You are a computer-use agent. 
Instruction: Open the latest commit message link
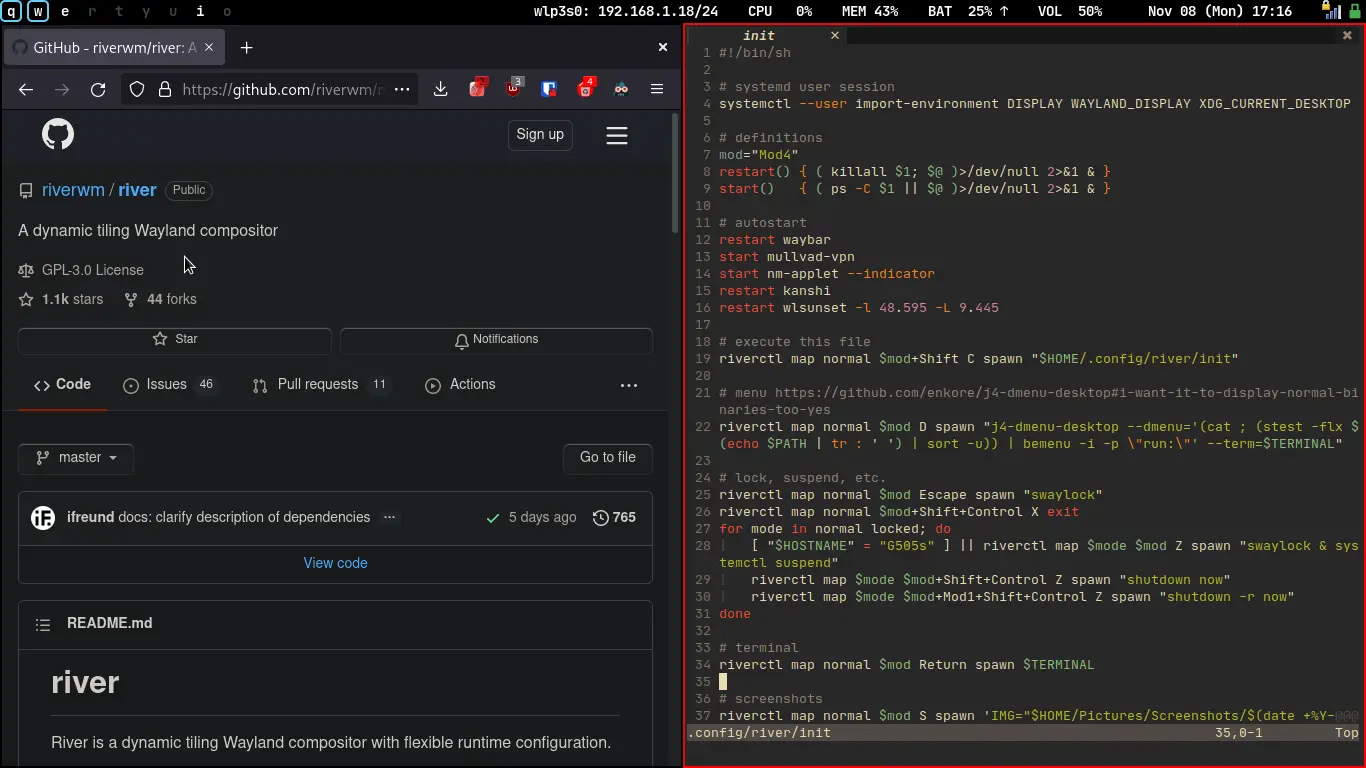tap(244, 517)
